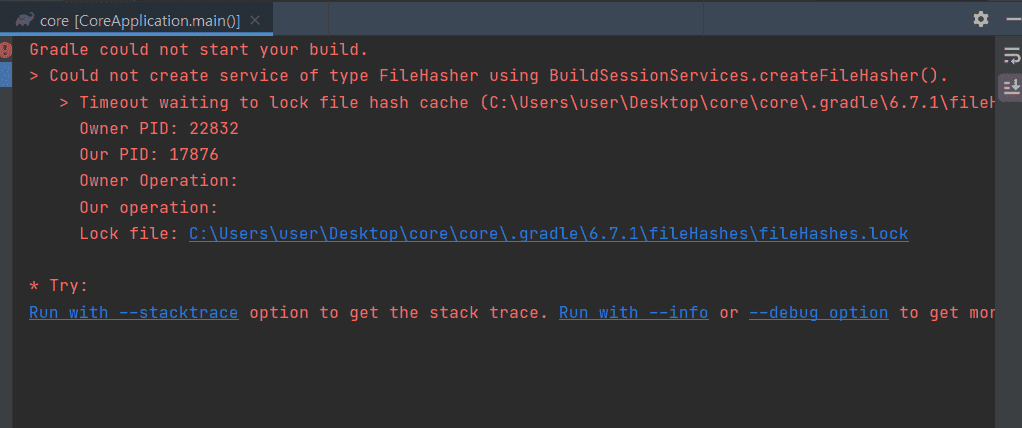Click the red error icon in left gutter
This screenshot has width=1022, height=428.
tap(5, 50)
